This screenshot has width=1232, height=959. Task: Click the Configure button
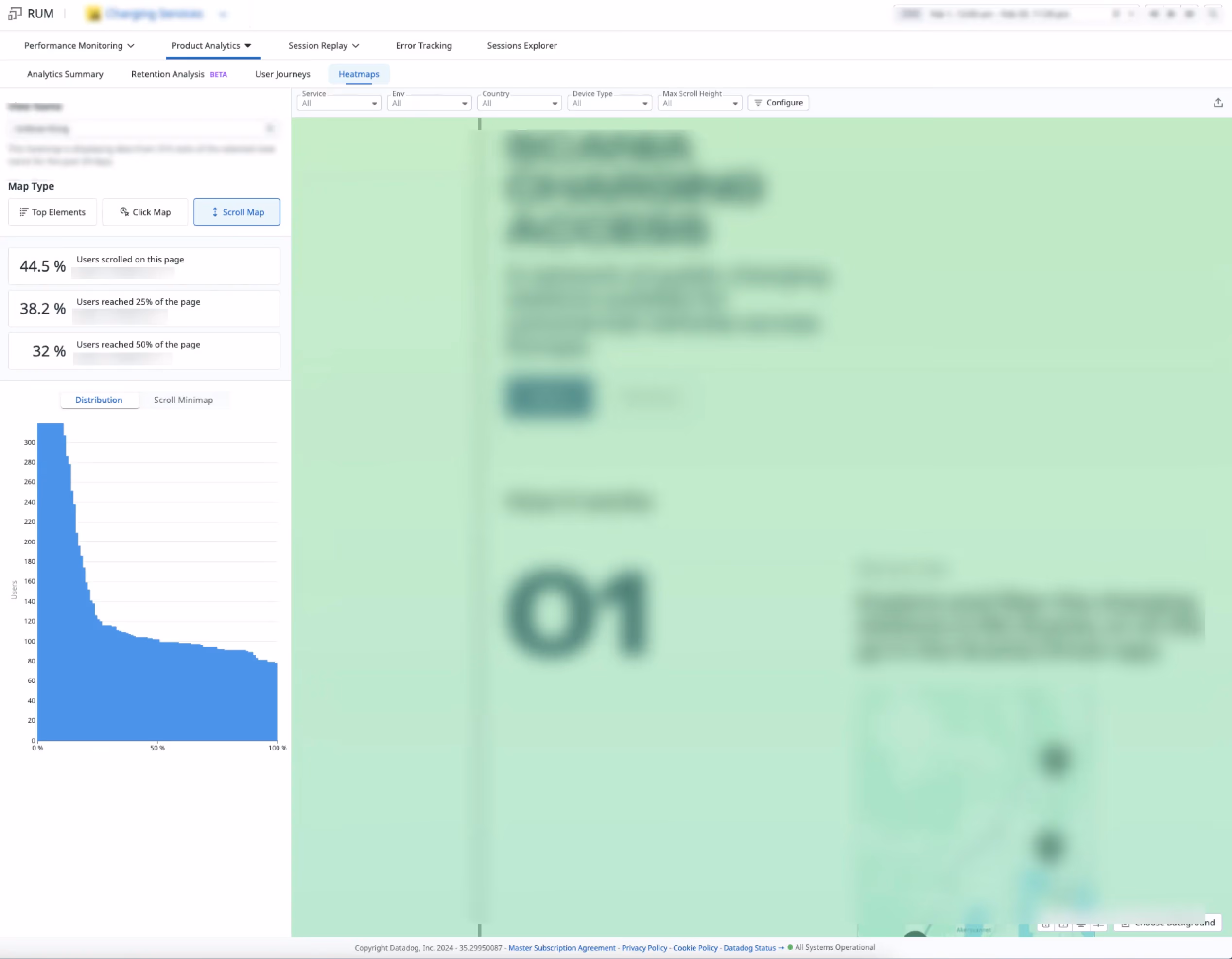[x=778, y=102]
